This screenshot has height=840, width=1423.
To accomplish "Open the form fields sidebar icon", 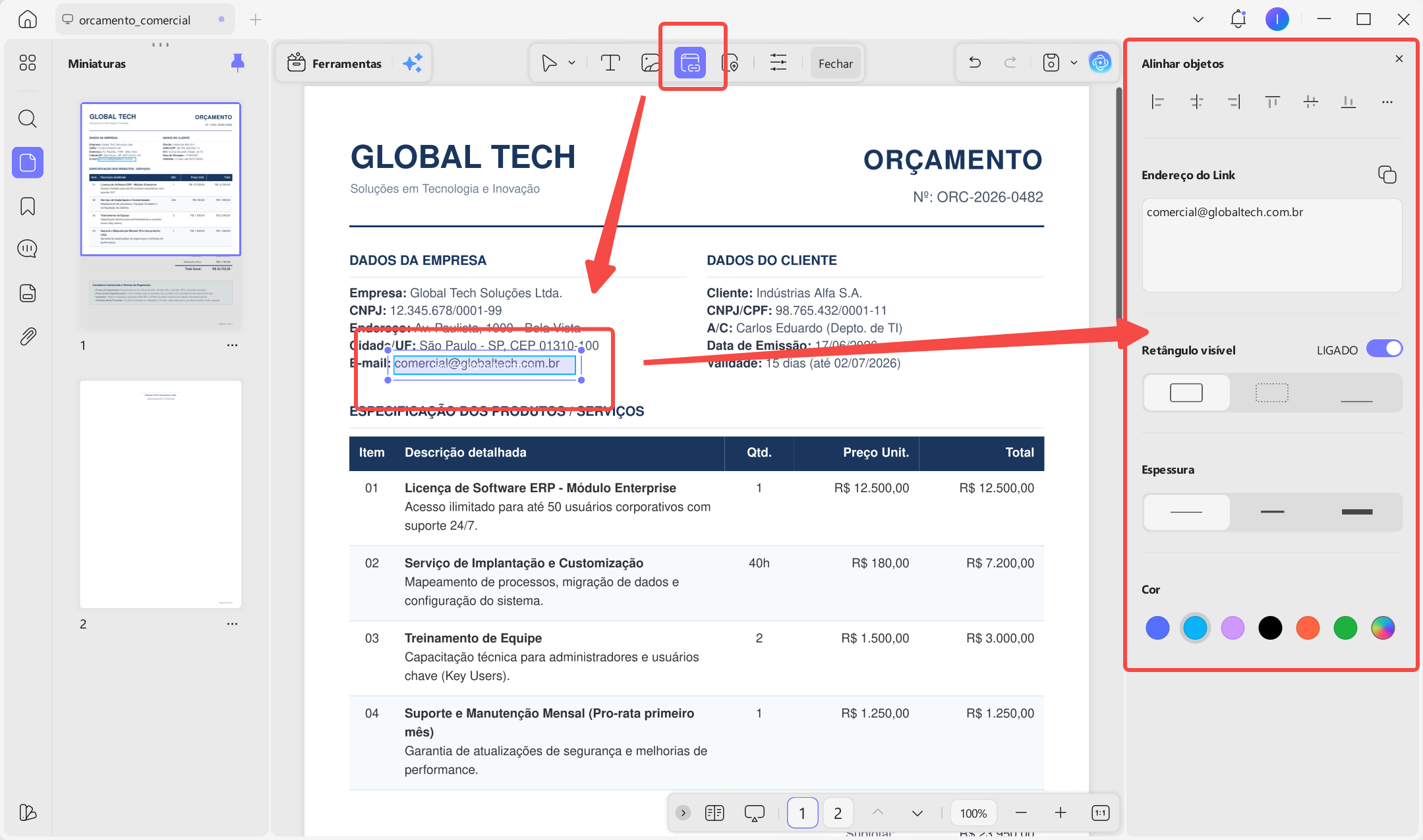I will tap(28, 293).
